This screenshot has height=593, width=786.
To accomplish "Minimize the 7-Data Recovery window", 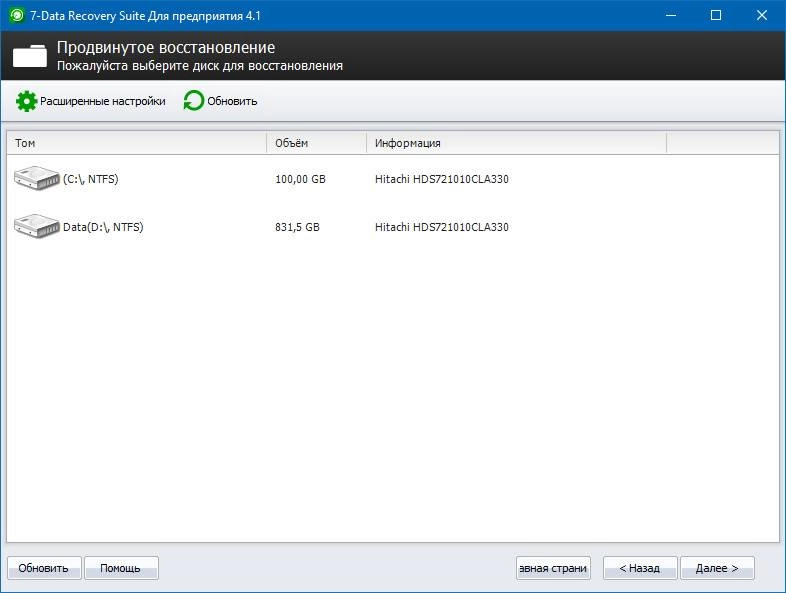I will pos(671,16).
